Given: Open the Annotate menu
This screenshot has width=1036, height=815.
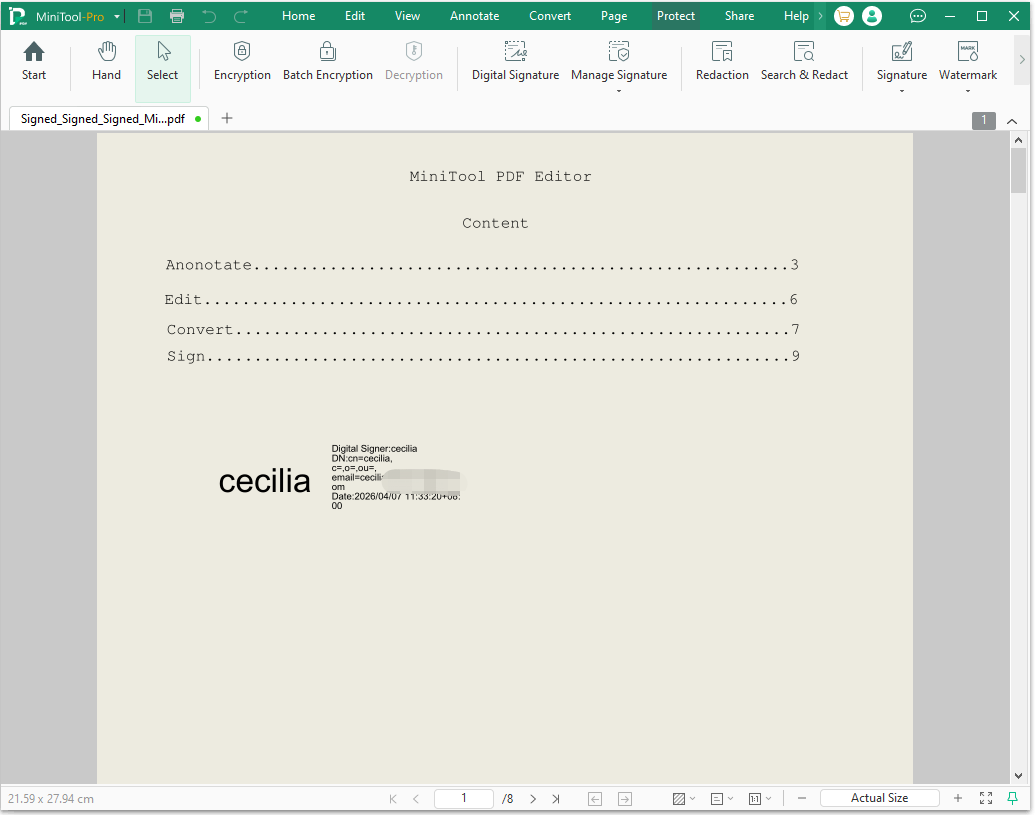Looking at the screenshot, I should coord(474,16).
